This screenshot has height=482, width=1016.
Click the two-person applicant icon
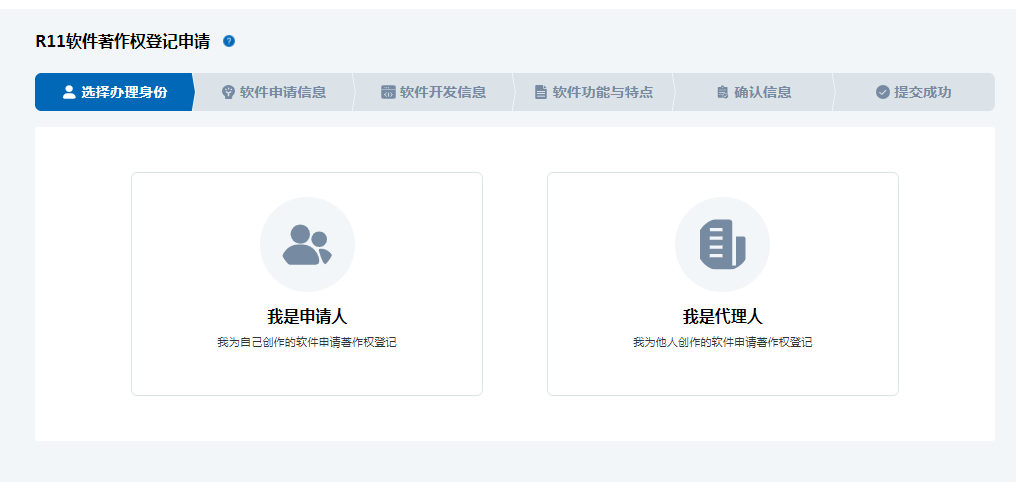pos(307,245)
